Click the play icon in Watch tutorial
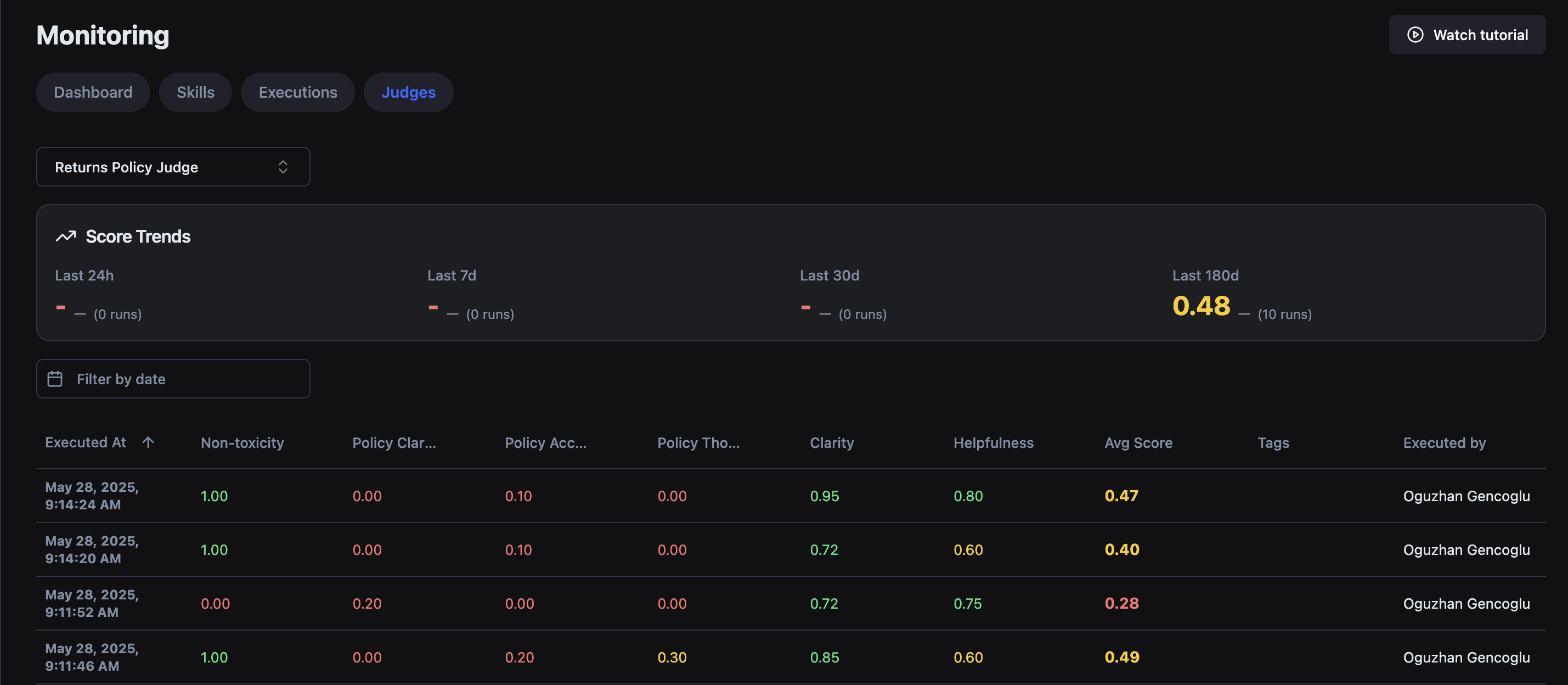Image resolution: width=1568 pixels, height=685 pixels. [x=1415, y=35]
